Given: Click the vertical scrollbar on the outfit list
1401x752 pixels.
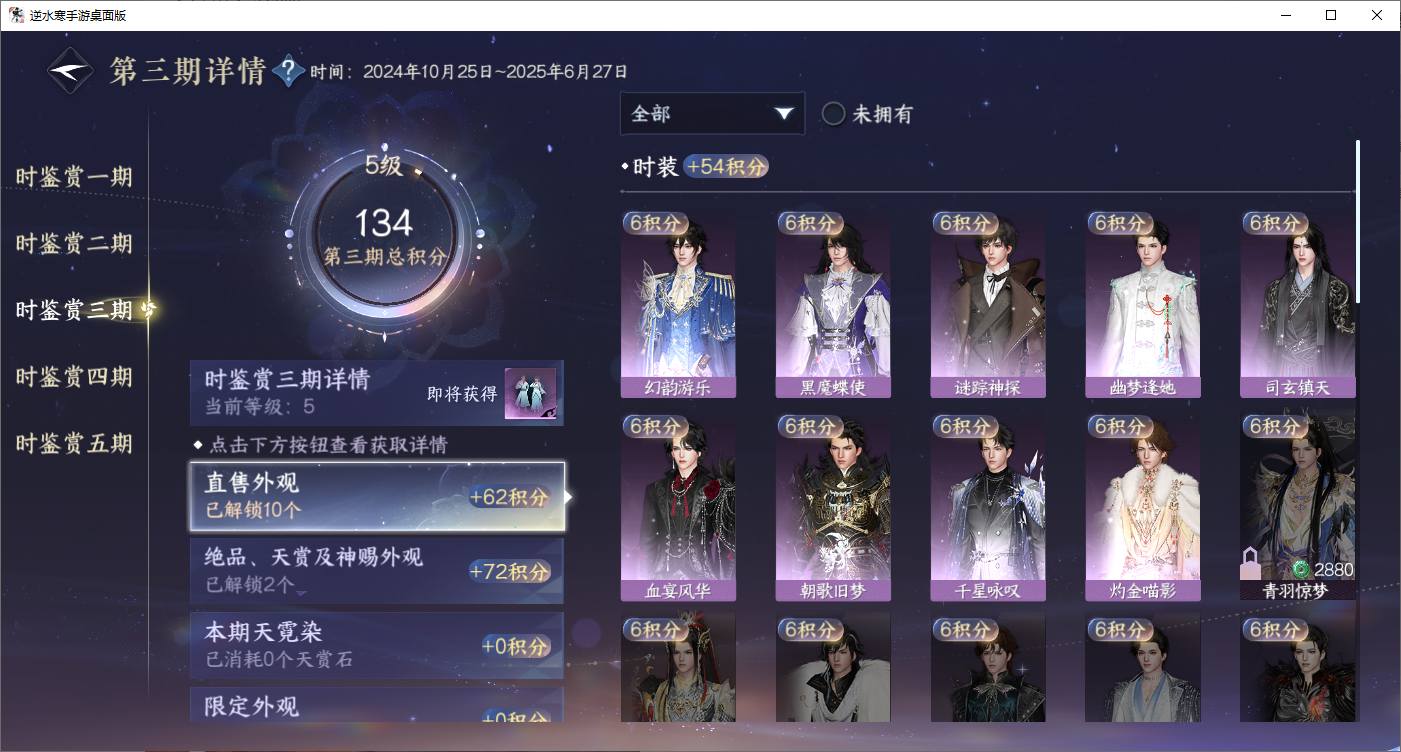Looking at the screenshot, I should [1357, 221].
